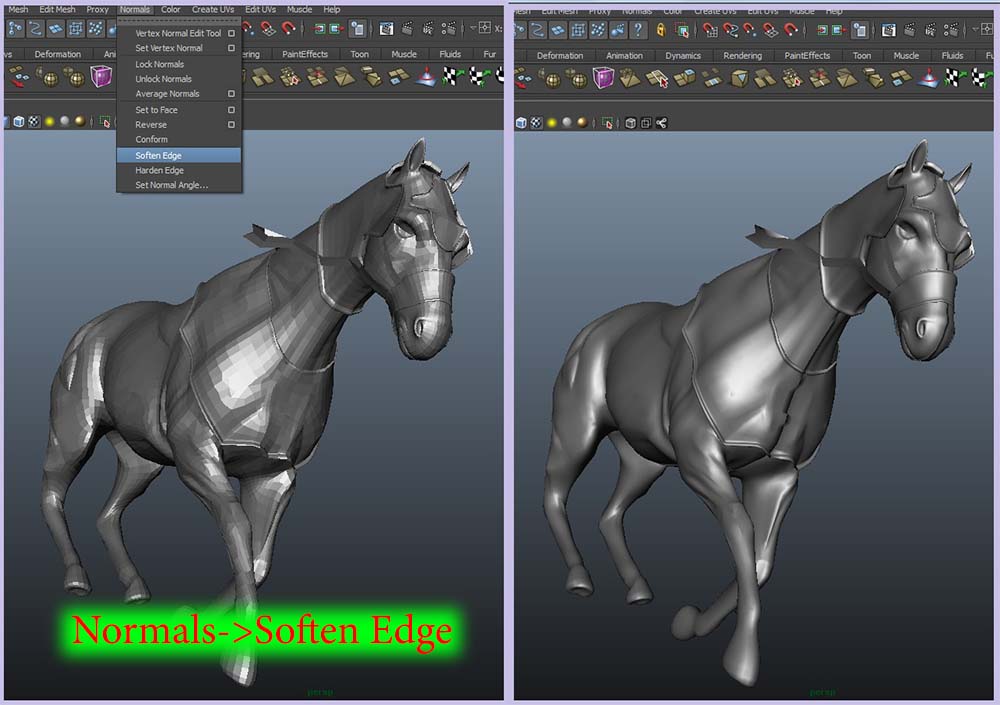Click select faces with cursor shelf icon, right
The image size is (1000, 705).
point(657,78)
